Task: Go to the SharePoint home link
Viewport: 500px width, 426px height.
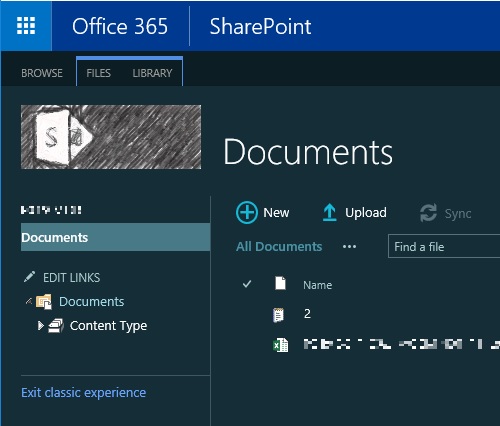Action: 260,26
